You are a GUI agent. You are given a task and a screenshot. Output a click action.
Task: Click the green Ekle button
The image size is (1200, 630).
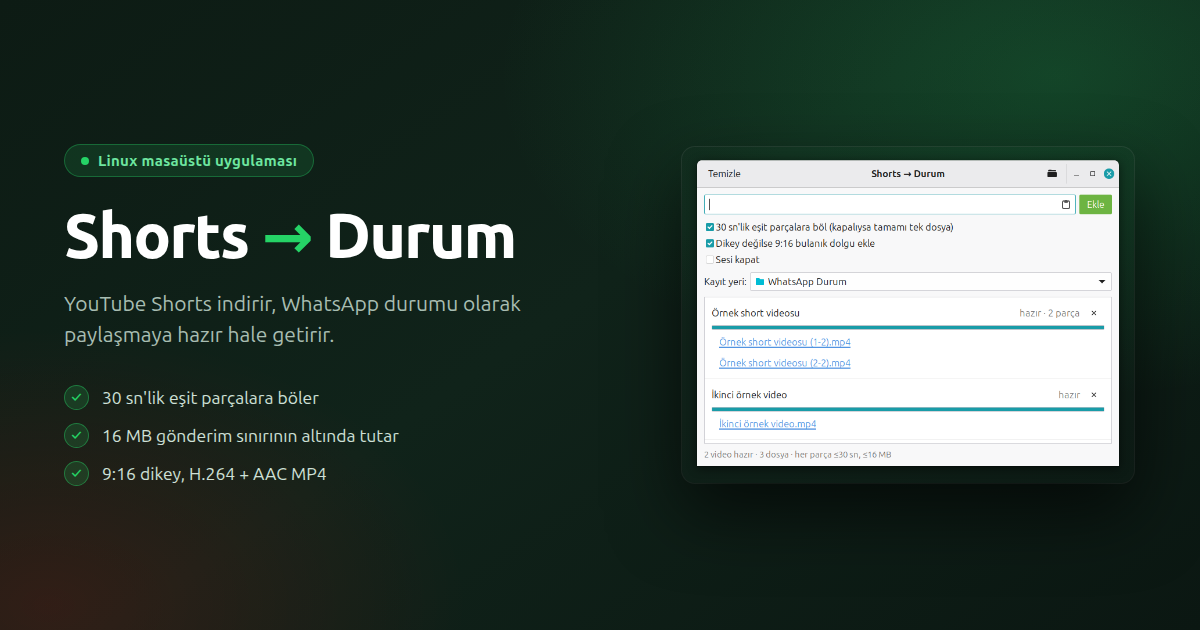tap(1096, 204)
